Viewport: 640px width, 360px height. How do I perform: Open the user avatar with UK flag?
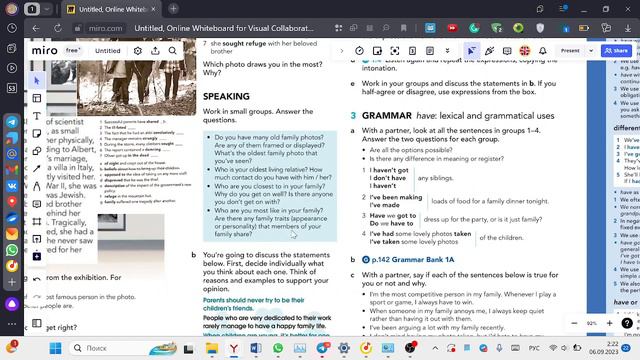pos(525,51)
